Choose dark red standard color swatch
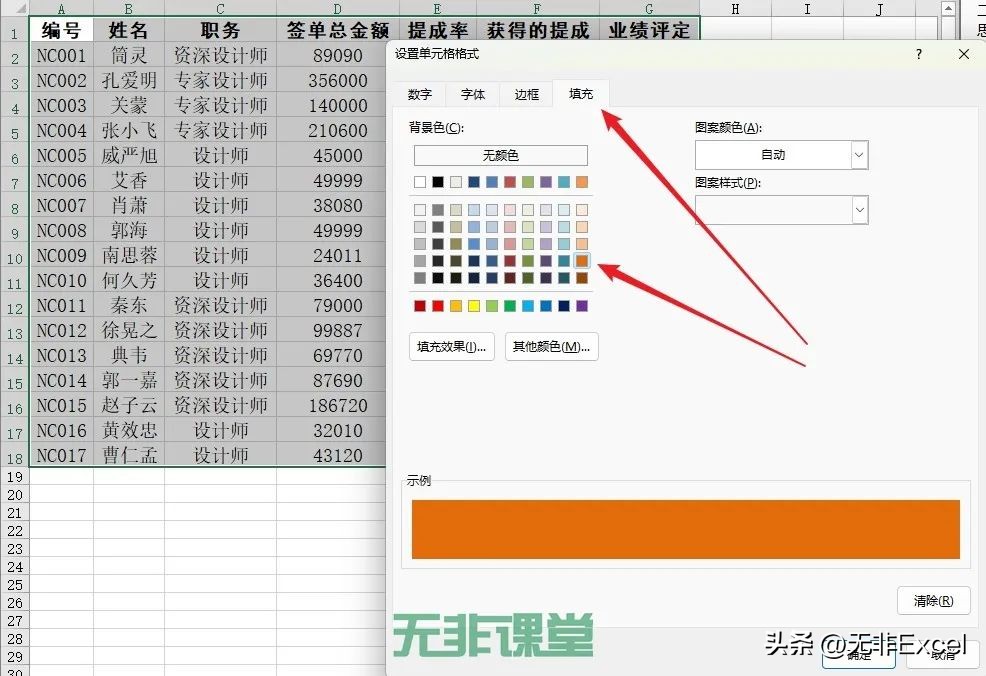This screenshot has width=986, height=676. 420,306
